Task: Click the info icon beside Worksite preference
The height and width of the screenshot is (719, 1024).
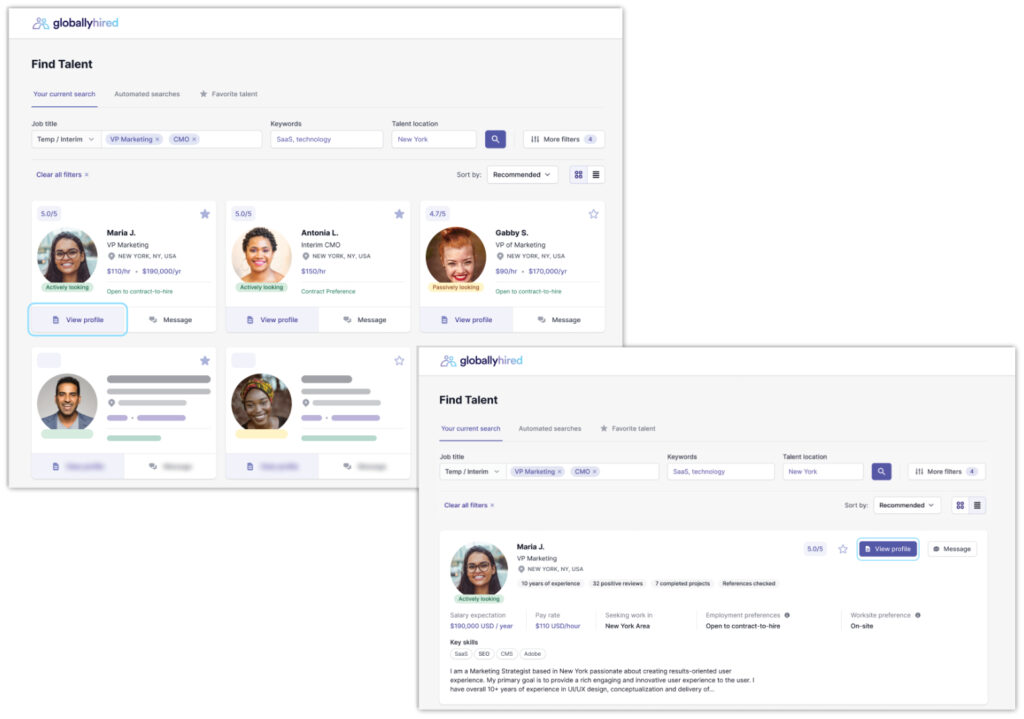Action: [x=918, y=615]
